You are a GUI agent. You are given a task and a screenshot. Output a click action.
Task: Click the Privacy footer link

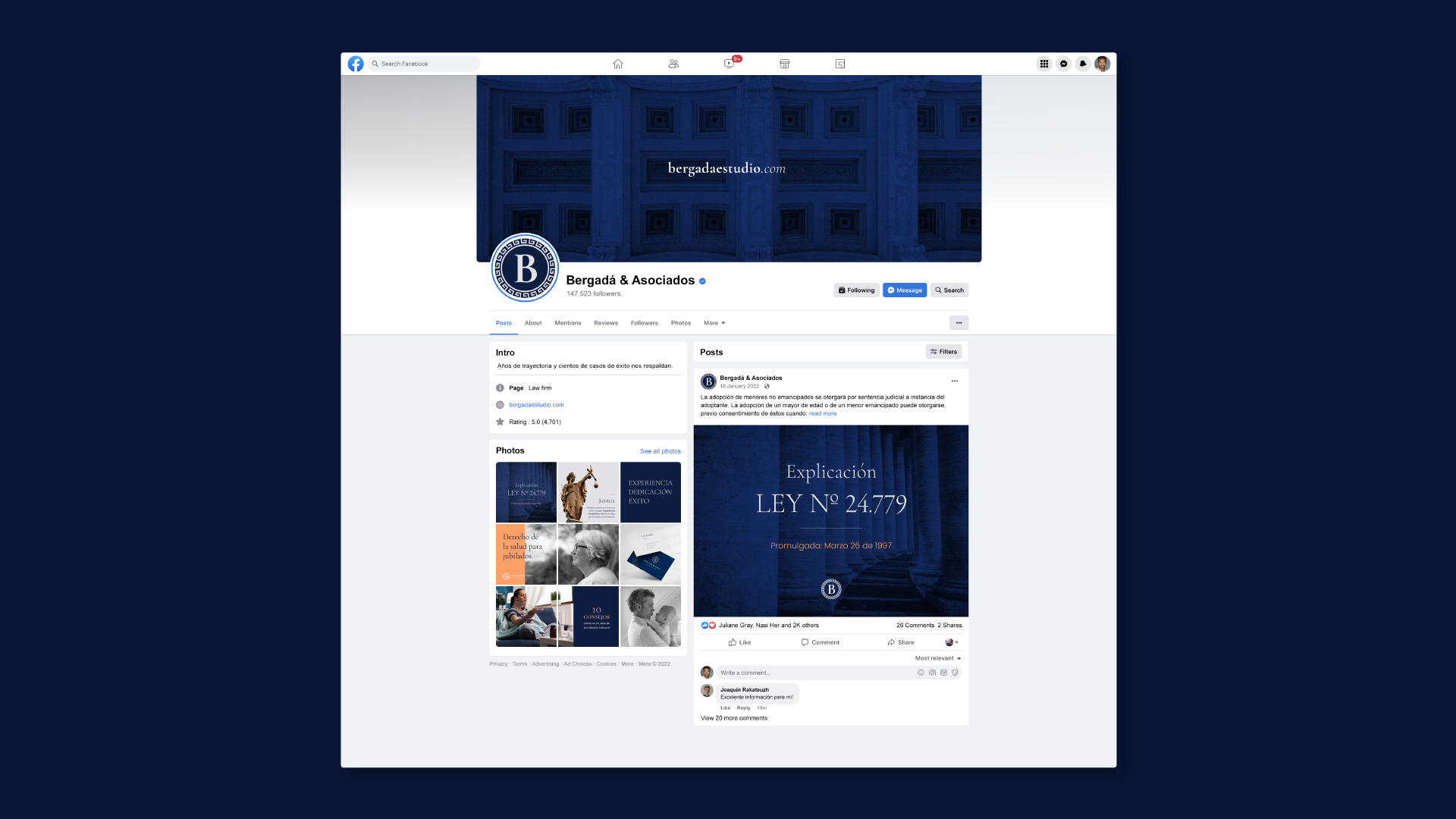coord(498,664)
